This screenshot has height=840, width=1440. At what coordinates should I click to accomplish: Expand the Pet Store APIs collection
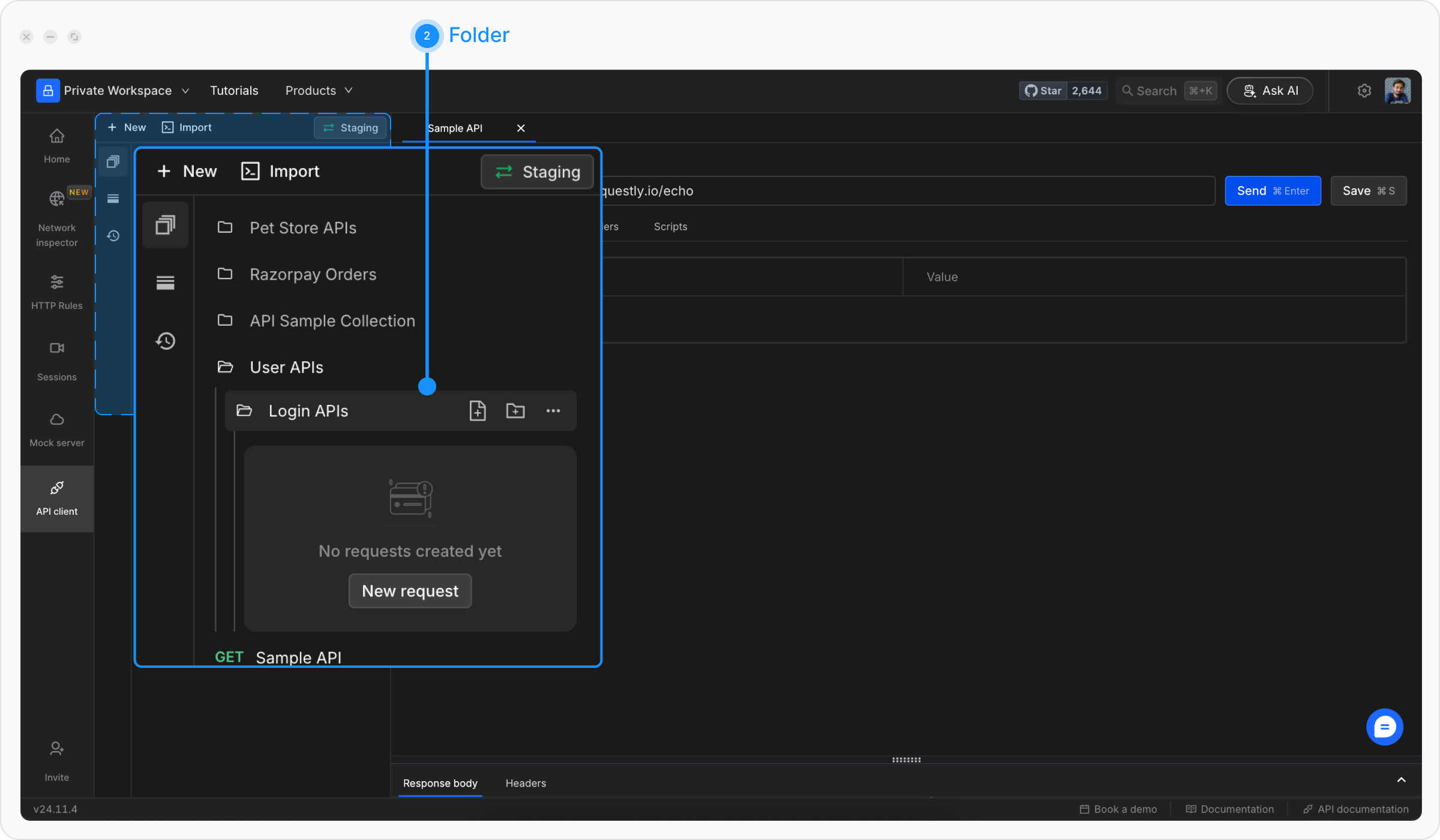[303, 228]
